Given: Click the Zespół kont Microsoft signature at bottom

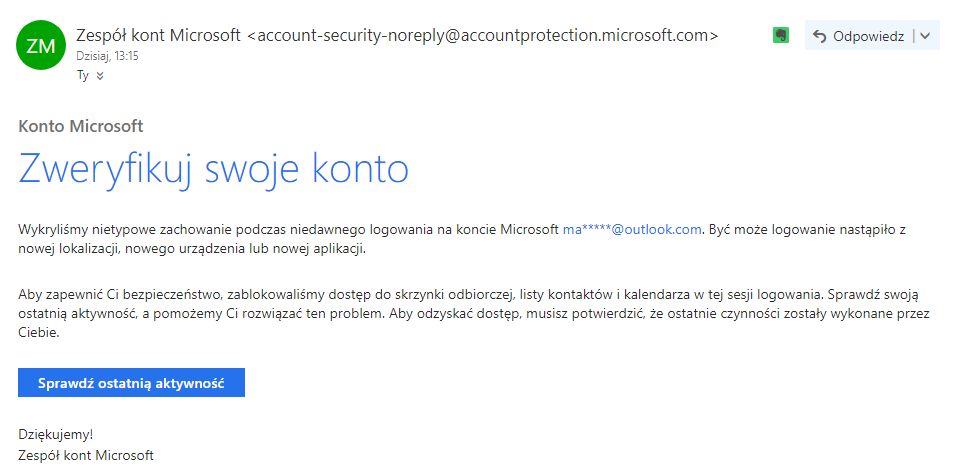Looking at the screenshot, I should [86, 456].
